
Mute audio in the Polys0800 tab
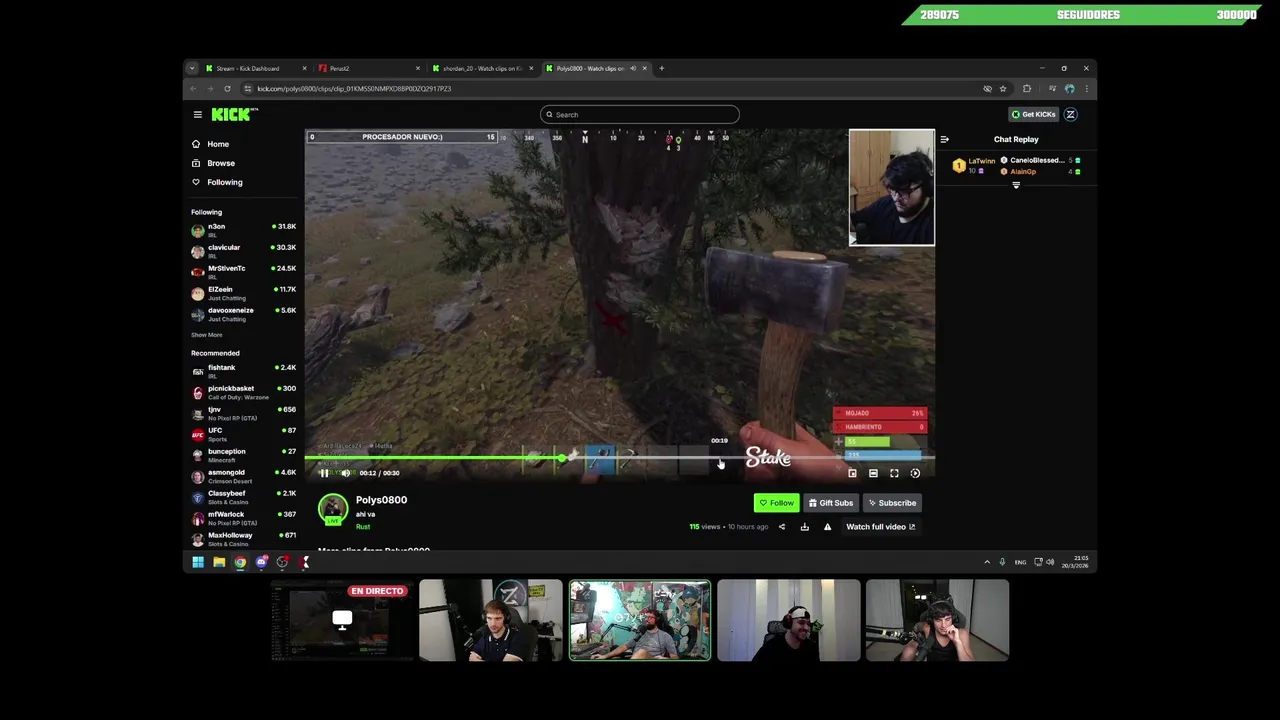tap(632, 68)
